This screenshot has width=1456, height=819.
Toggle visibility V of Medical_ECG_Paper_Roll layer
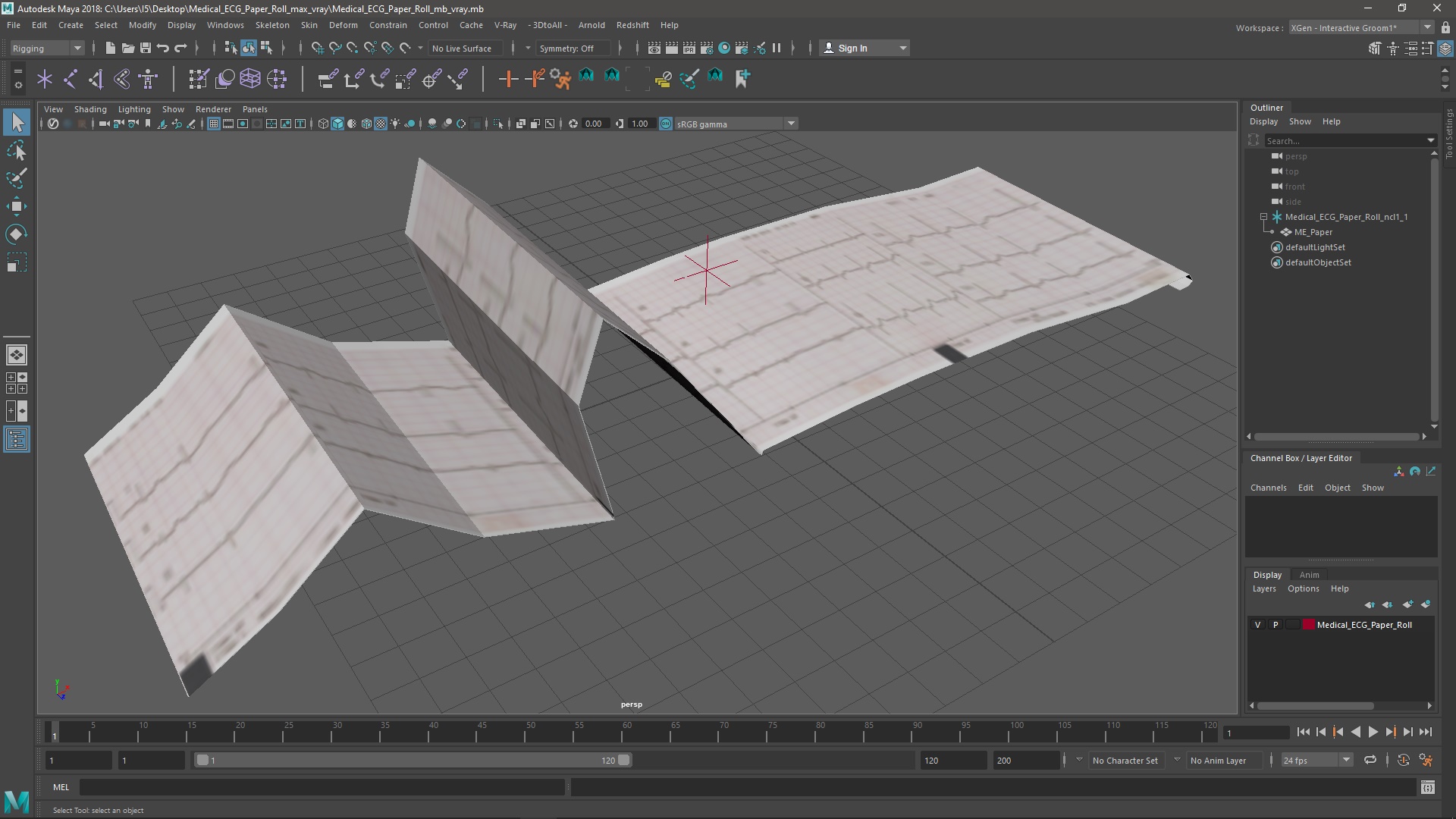[x=1258, y=625]
